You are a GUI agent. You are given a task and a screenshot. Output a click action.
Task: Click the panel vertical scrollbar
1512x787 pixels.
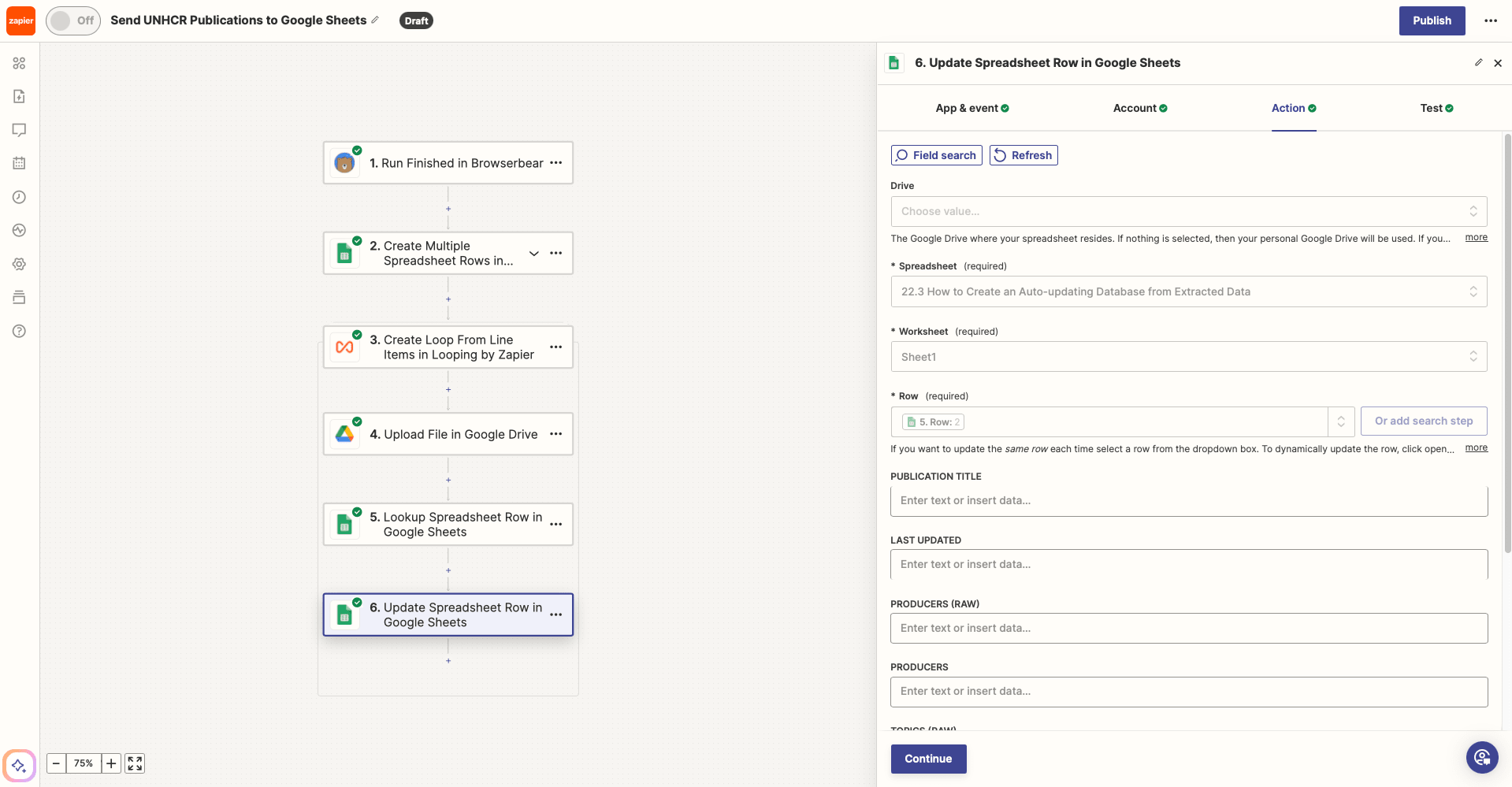pos(1507,343)
